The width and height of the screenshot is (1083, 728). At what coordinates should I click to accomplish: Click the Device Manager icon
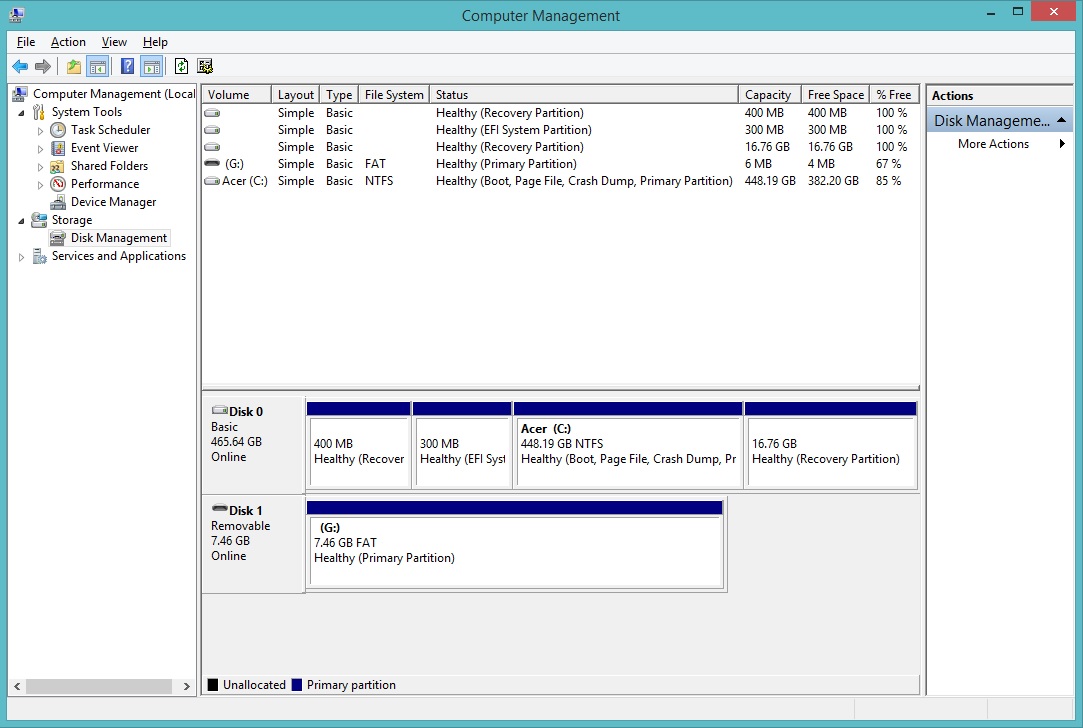(58, 202)
